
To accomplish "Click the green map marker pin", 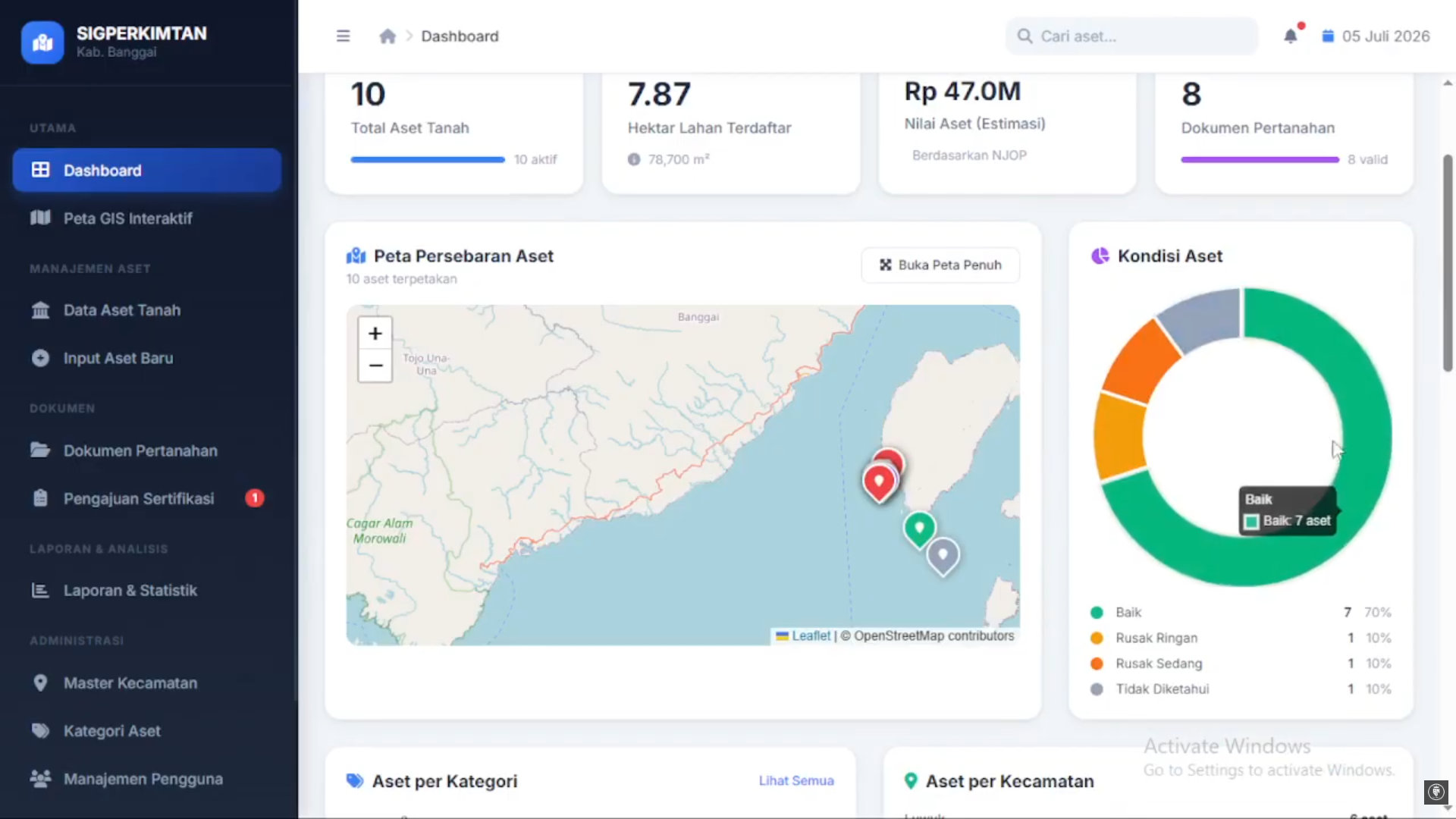I will (919, 529).
